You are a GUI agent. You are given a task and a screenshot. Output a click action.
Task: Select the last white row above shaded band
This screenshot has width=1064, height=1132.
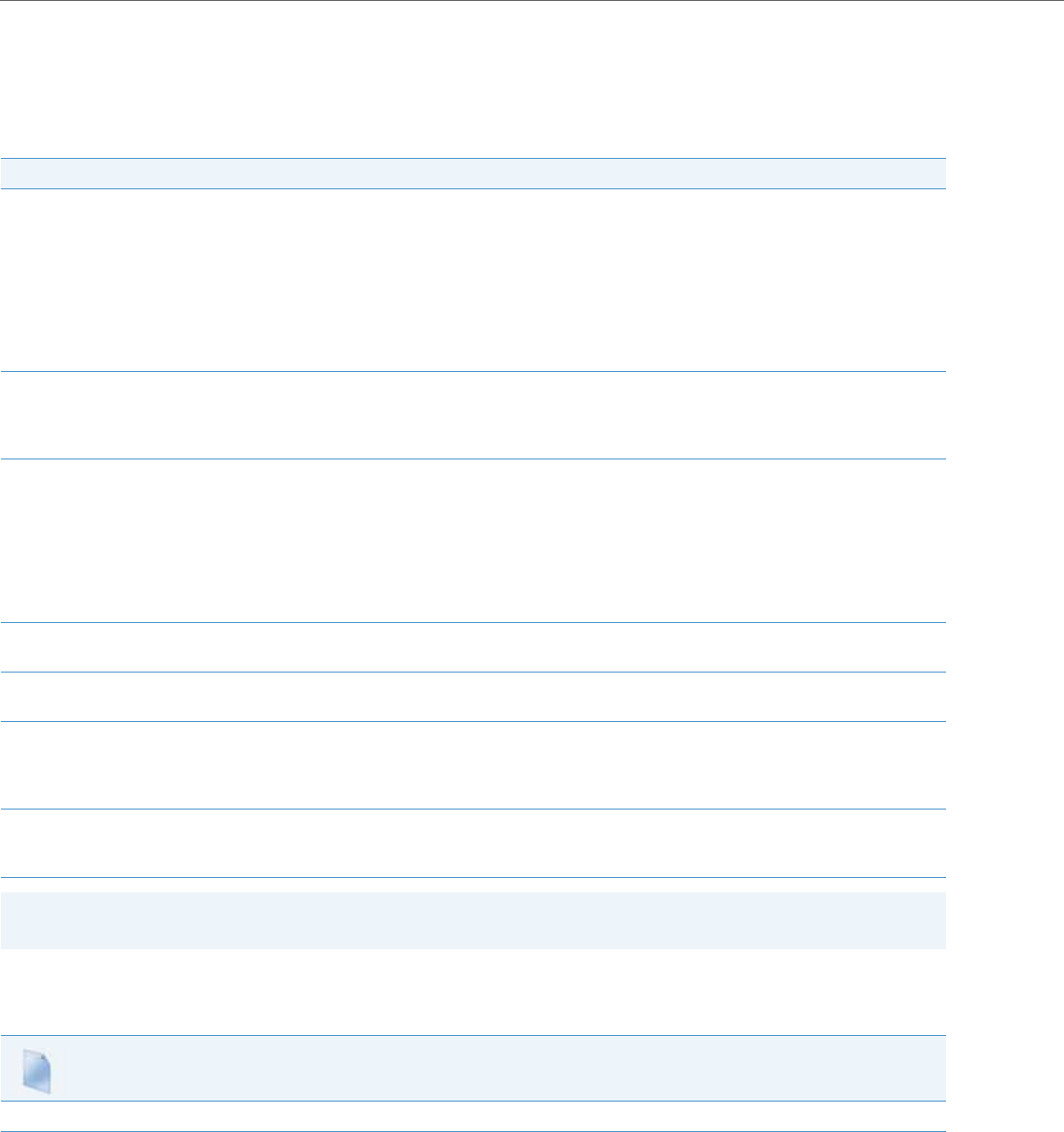[x=473, y=843]
